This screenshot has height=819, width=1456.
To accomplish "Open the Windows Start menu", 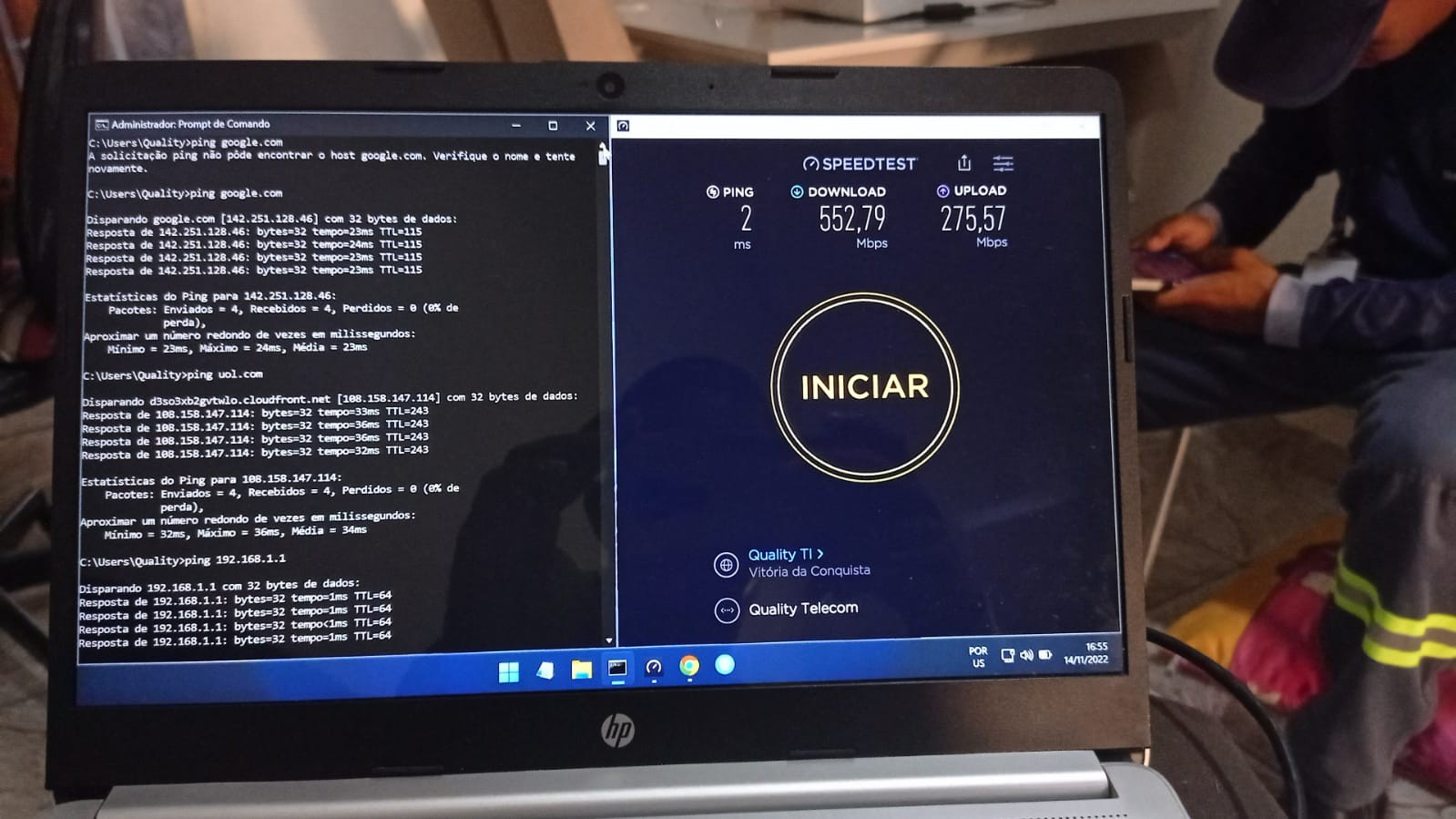I will pyautogui.click(x=508, y=671).
